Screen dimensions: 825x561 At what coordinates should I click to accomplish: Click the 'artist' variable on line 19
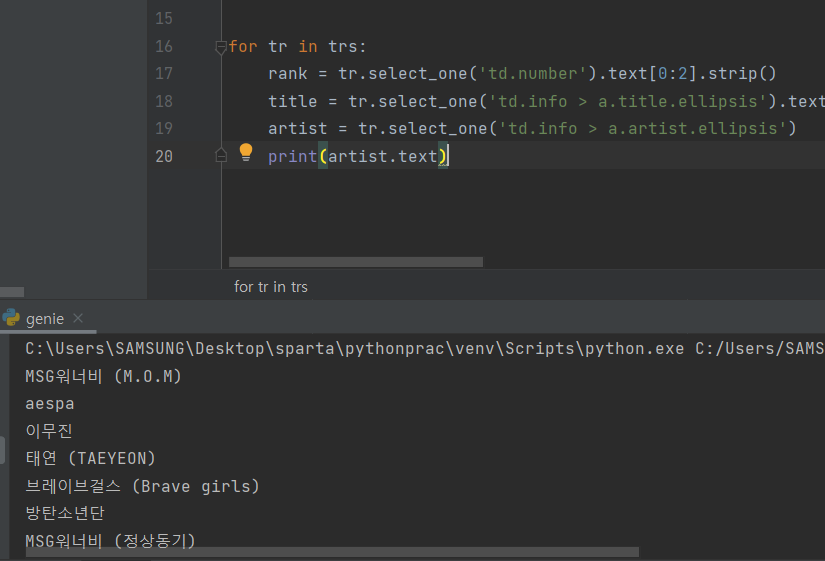click(x=297, y=128)
